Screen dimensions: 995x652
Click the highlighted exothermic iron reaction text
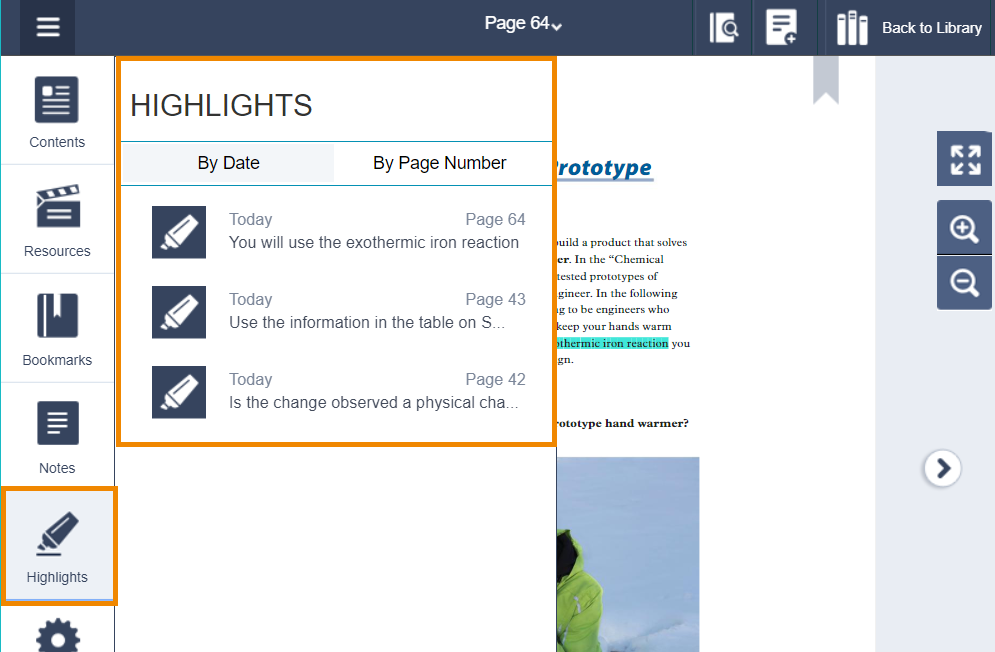(612, 343)
